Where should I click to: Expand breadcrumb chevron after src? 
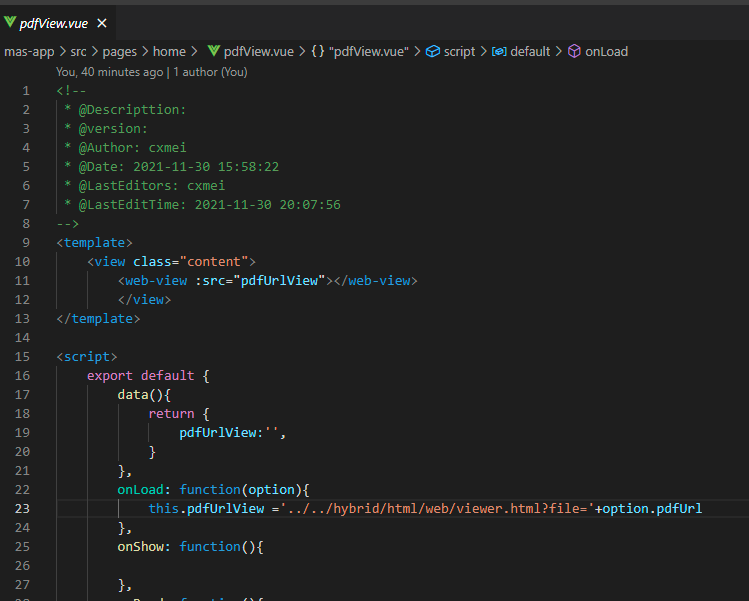point(95,52)
